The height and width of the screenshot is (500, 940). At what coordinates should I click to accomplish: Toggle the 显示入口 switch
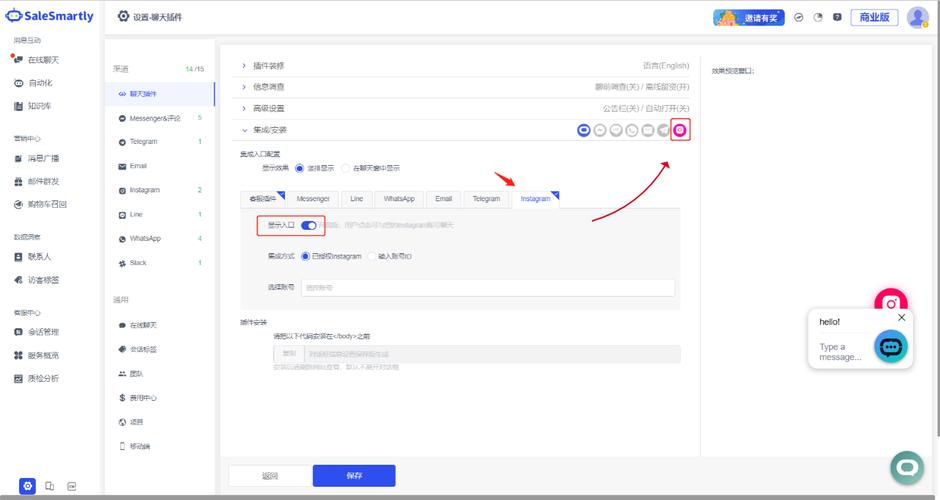(x=309, y=225)
